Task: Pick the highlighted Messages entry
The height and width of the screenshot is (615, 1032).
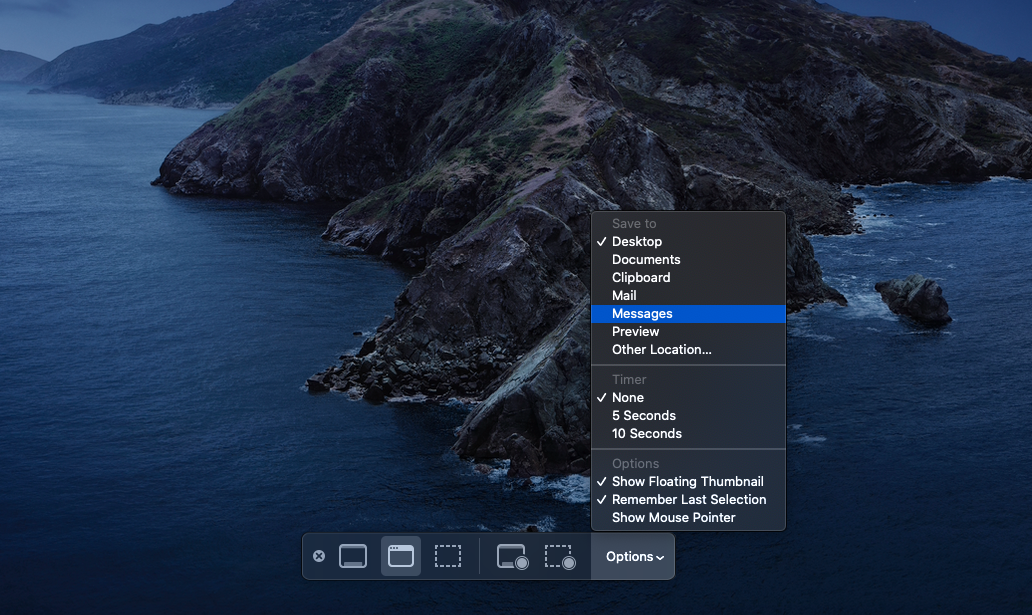Action: coord(688,314)
